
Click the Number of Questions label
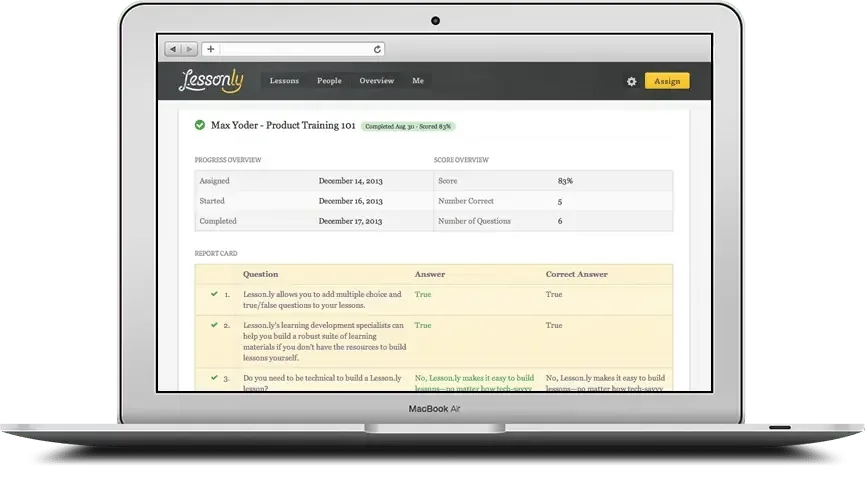coord(474,221)
